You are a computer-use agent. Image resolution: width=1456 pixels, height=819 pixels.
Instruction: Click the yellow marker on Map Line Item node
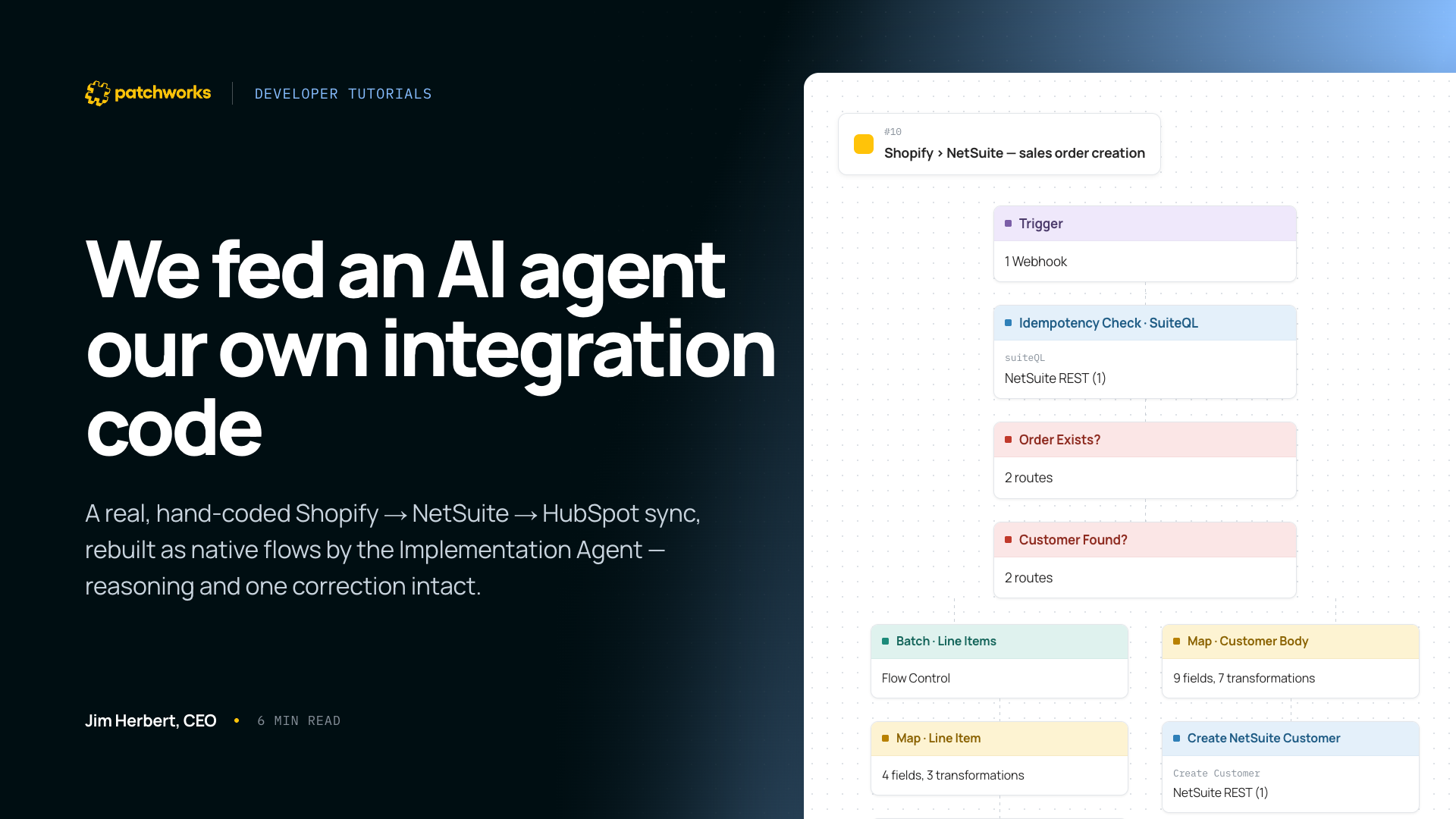point(886,739)
